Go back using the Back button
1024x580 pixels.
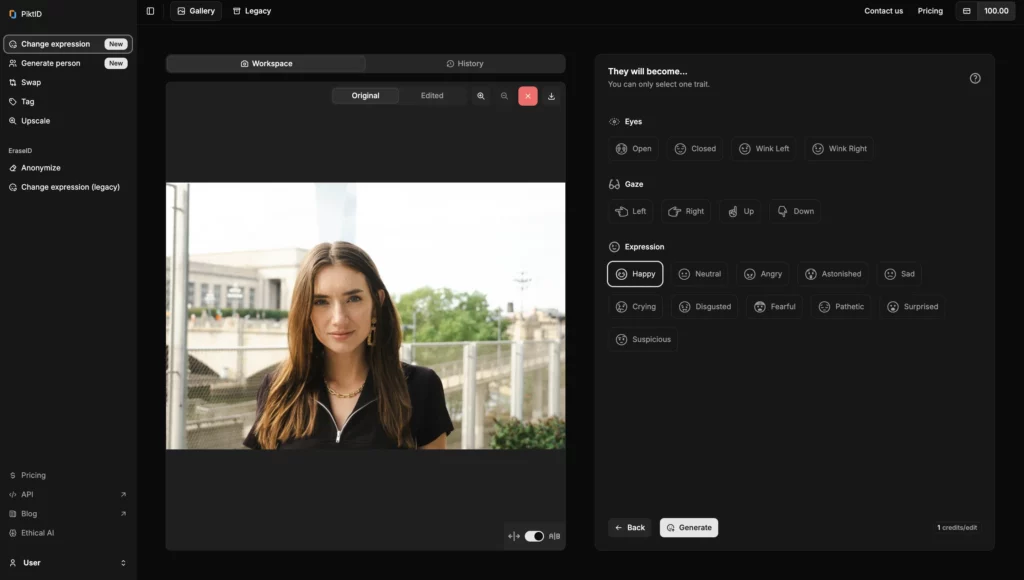pos(629,527)
